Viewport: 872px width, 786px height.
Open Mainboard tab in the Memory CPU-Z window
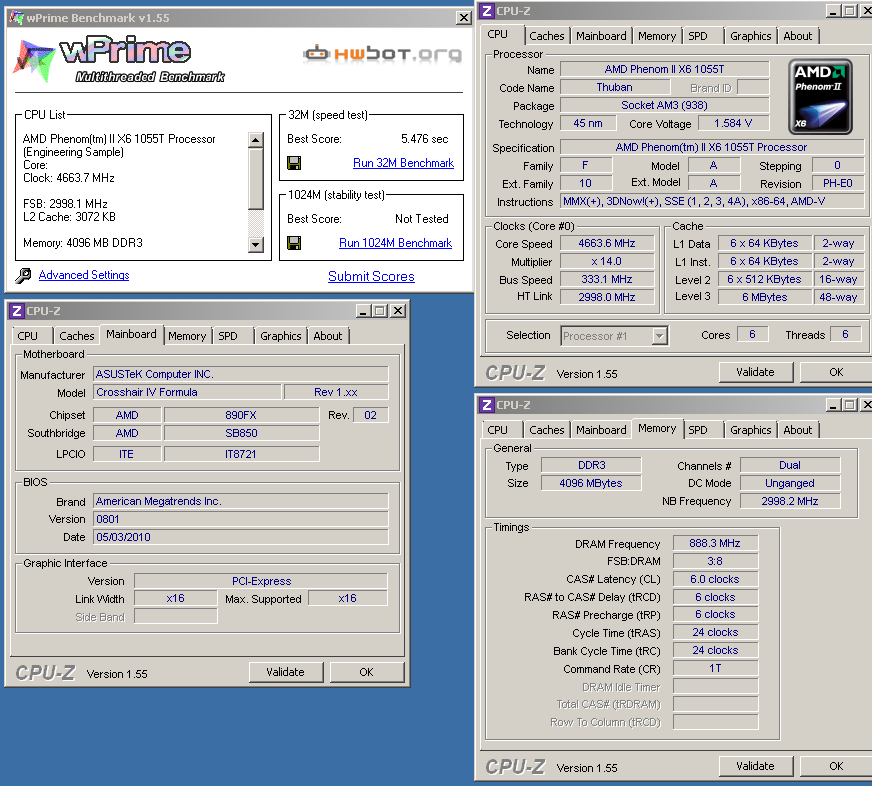pyautogui.click(x=601, y=430)
